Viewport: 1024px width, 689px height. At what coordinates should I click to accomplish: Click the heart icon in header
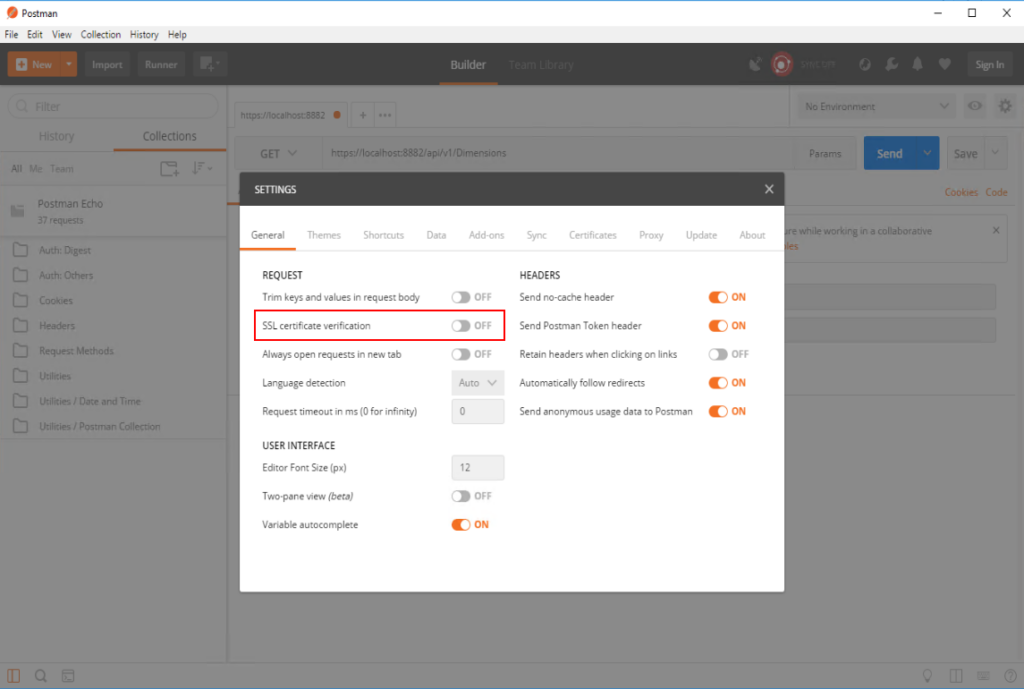944,65
